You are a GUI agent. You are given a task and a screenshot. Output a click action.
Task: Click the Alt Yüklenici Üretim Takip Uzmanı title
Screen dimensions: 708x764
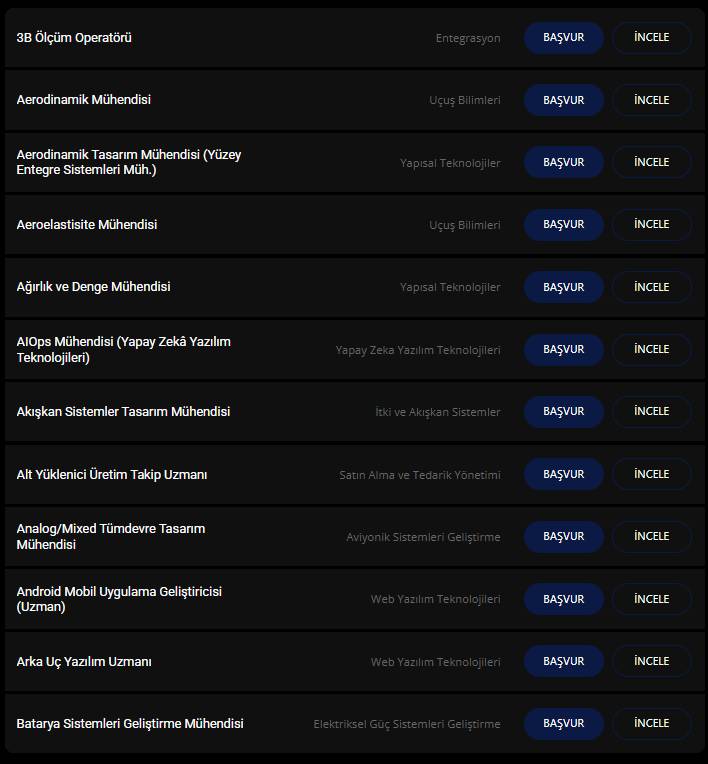click(112, 475)
